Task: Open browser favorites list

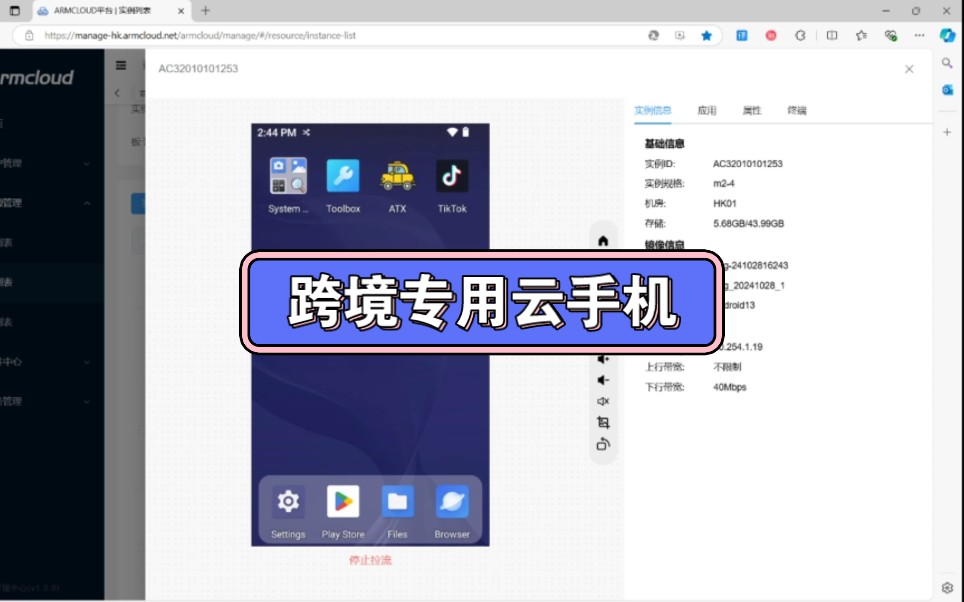Action: tap(861, 36)
